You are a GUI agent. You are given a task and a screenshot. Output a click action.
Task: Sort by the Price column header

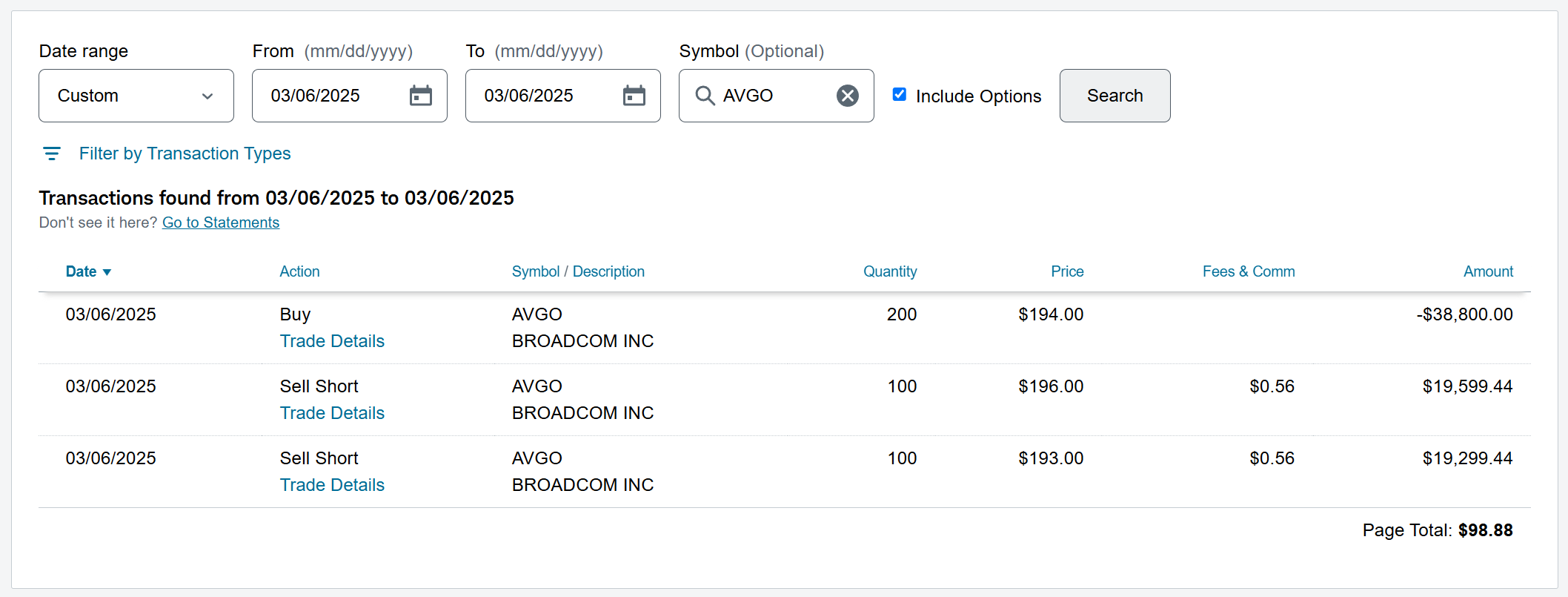pyautogui.click(x=1067, y=271)
